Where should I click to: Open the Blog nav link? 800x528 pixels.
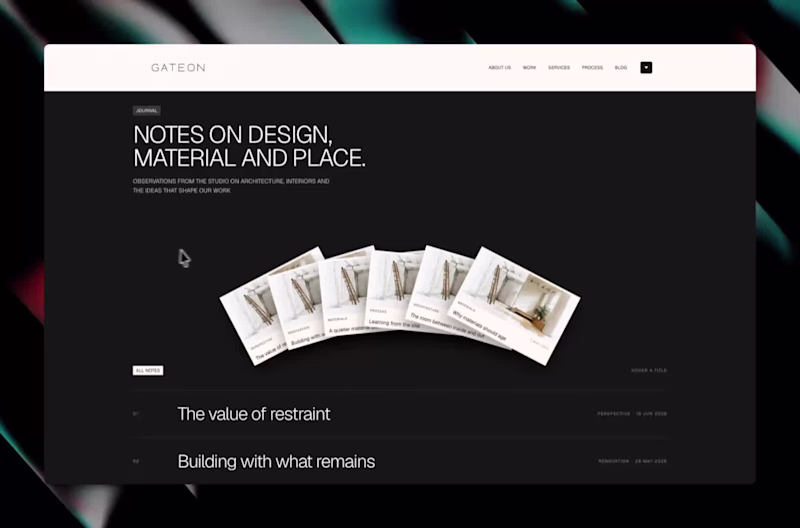click(620, 67)
